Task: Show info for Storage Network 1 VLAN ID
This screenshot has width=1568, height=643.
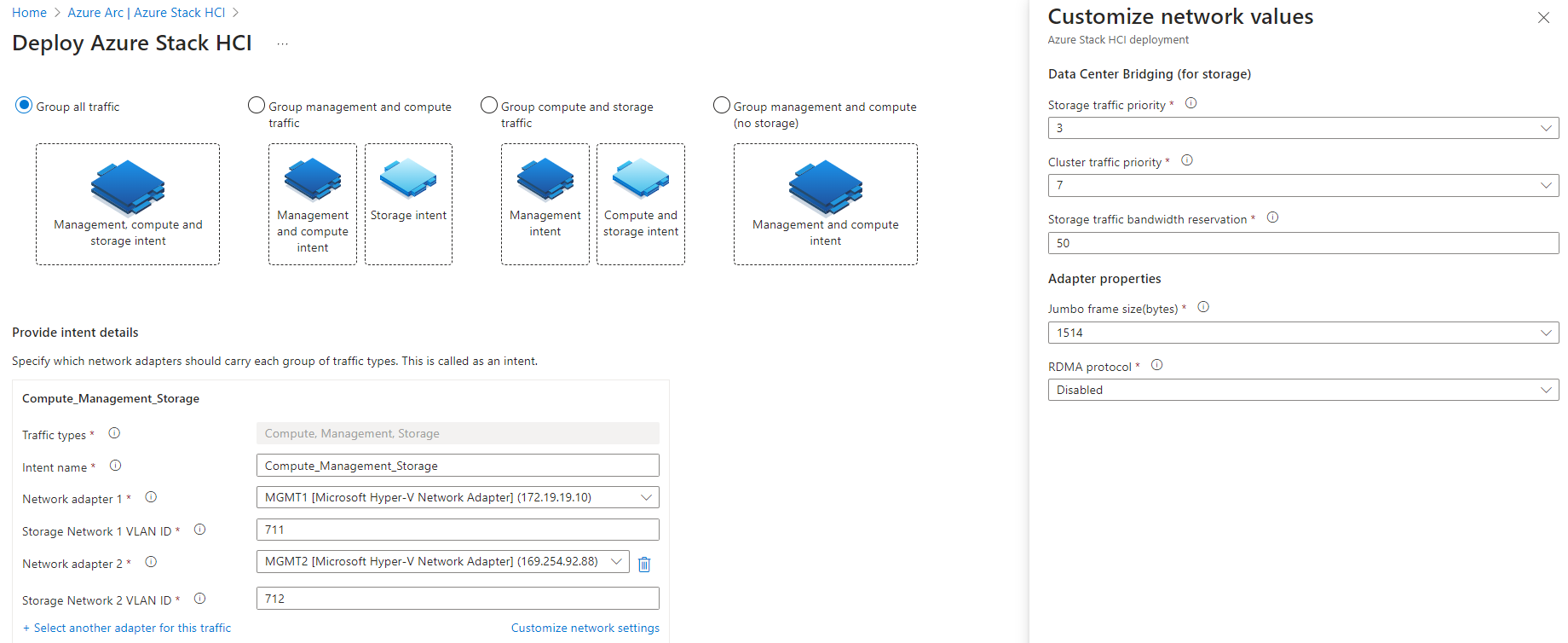Action: point(200,530)
